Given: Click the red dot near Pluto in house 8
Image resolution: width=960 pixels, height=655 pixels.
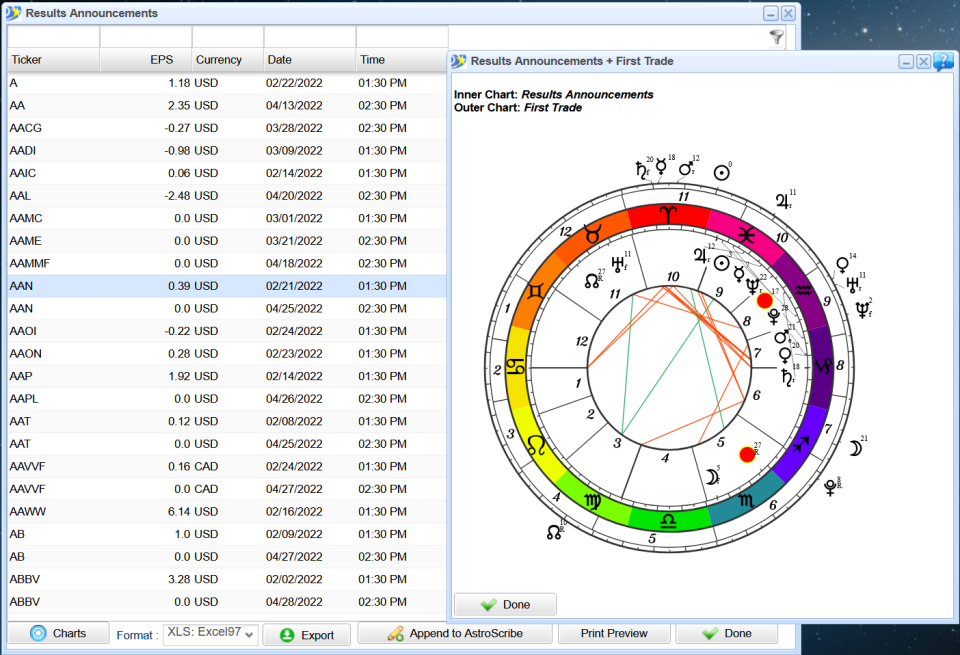Looking at the screenshot, I should (x=764, y=301).
